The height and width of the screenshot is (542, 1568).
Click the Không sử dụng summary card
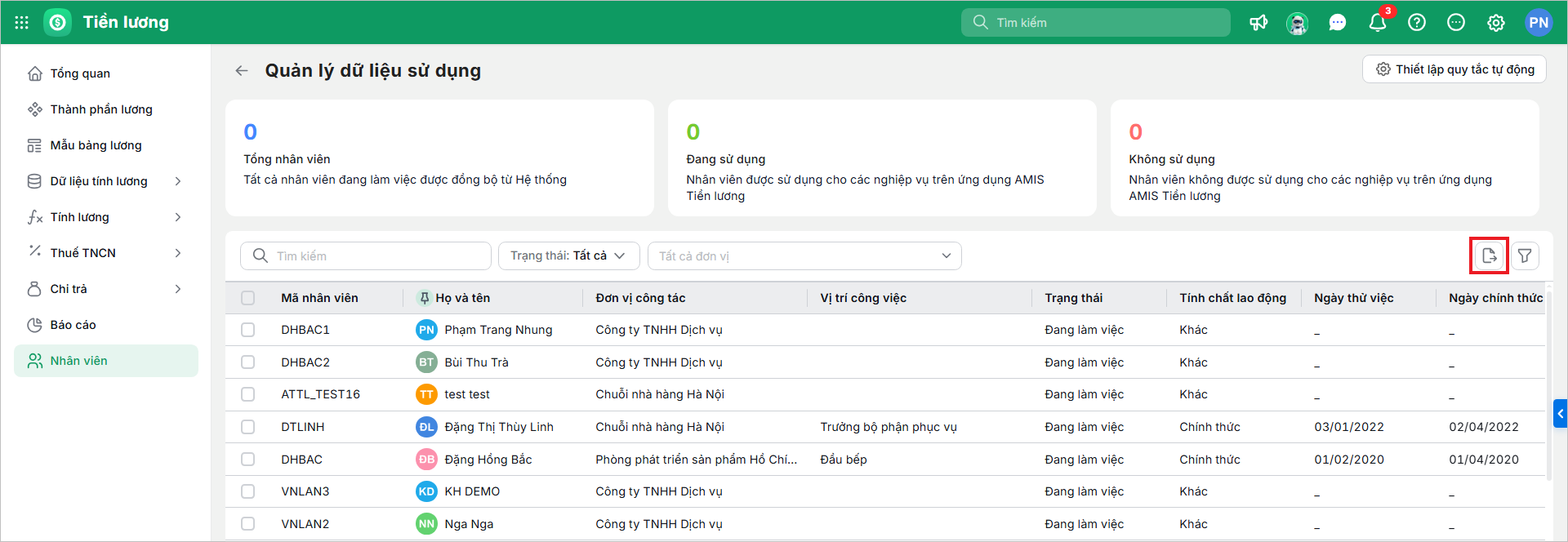pos(1325,158)
